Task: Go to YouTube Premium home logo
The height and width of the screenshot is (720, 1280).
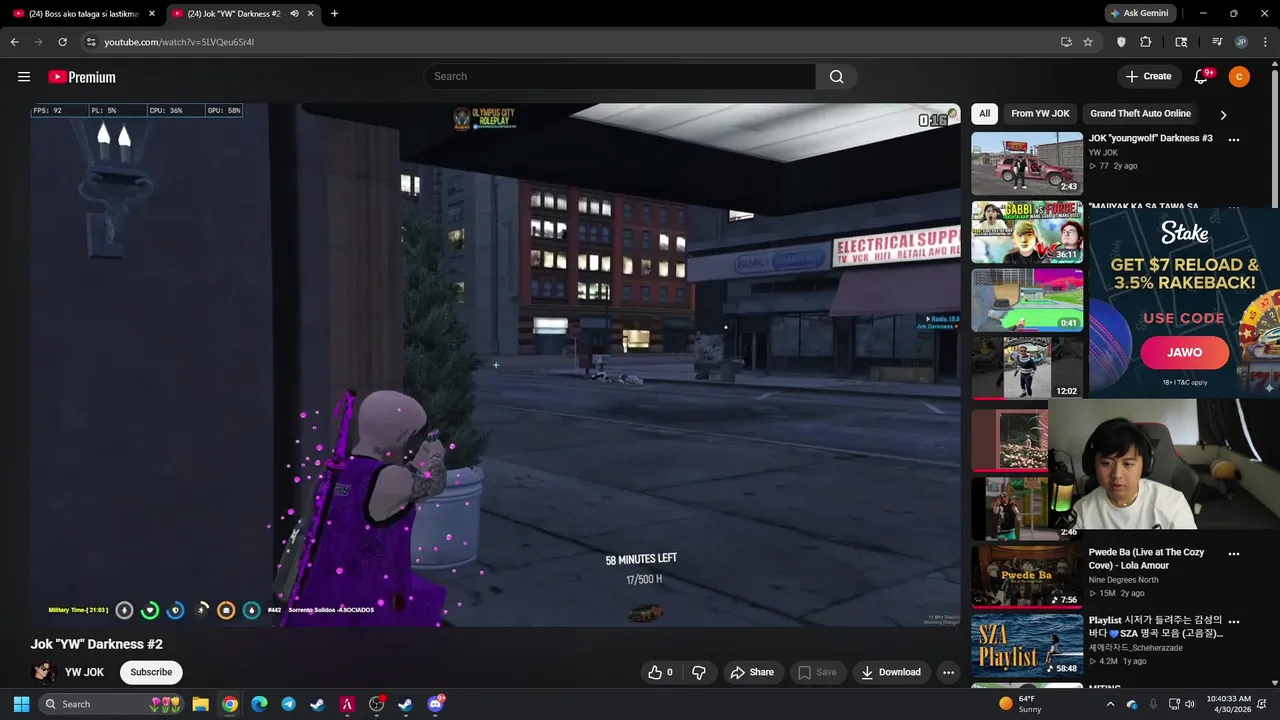Action: (x=82, y=77)
